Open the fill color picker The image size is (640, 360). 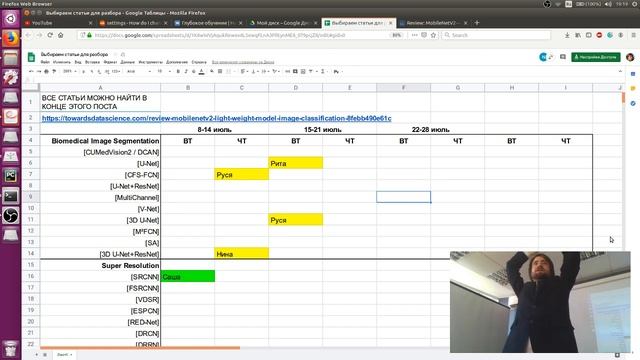212,71
